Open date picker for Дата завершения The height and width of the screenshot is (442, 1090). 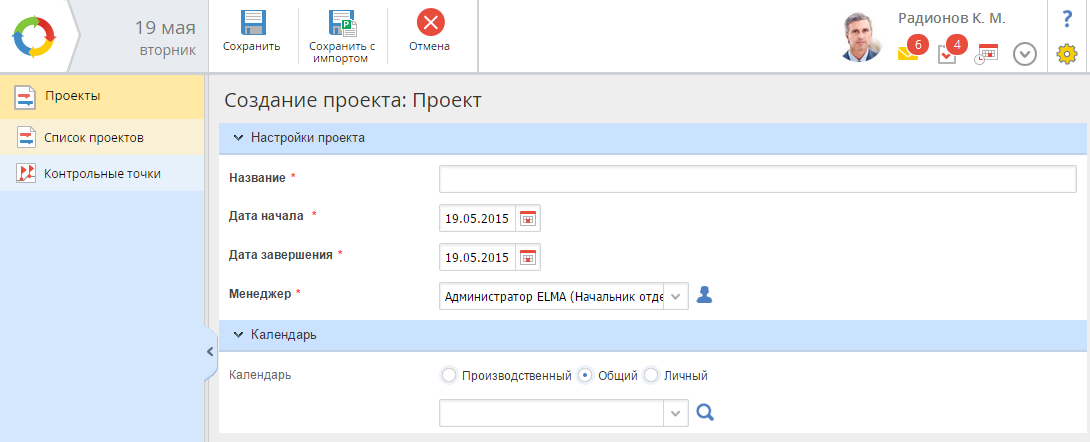pos(528,257)
